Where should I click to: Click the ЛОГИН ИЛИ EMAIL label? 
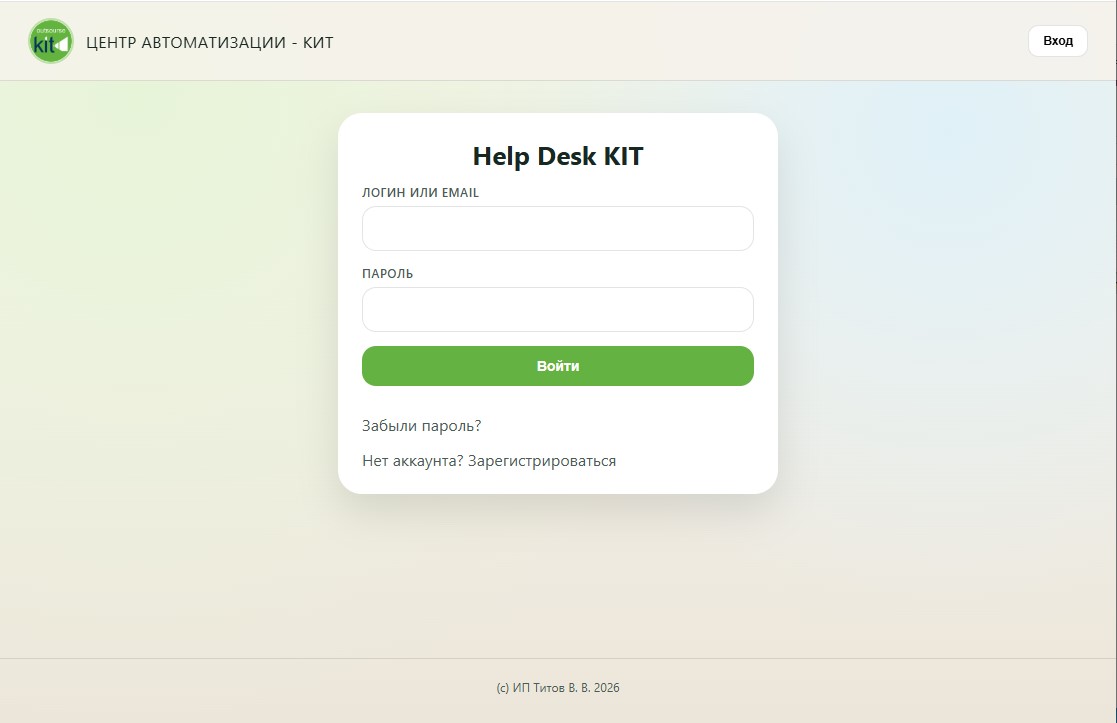pyautogui.click(x=420, y=193)
